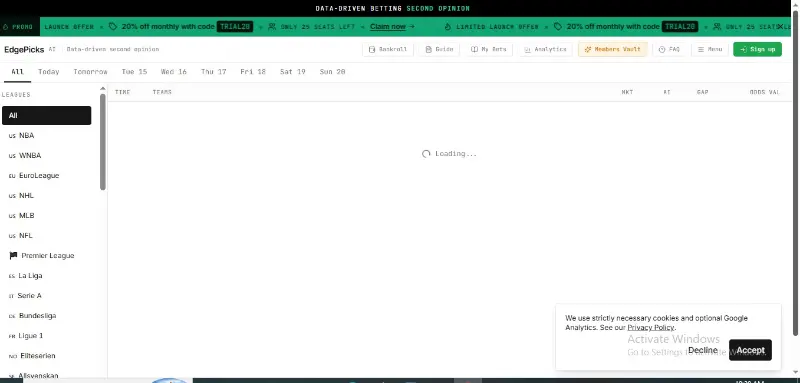Filter by Serie A

pyautogui.click(x=46, y=296)
